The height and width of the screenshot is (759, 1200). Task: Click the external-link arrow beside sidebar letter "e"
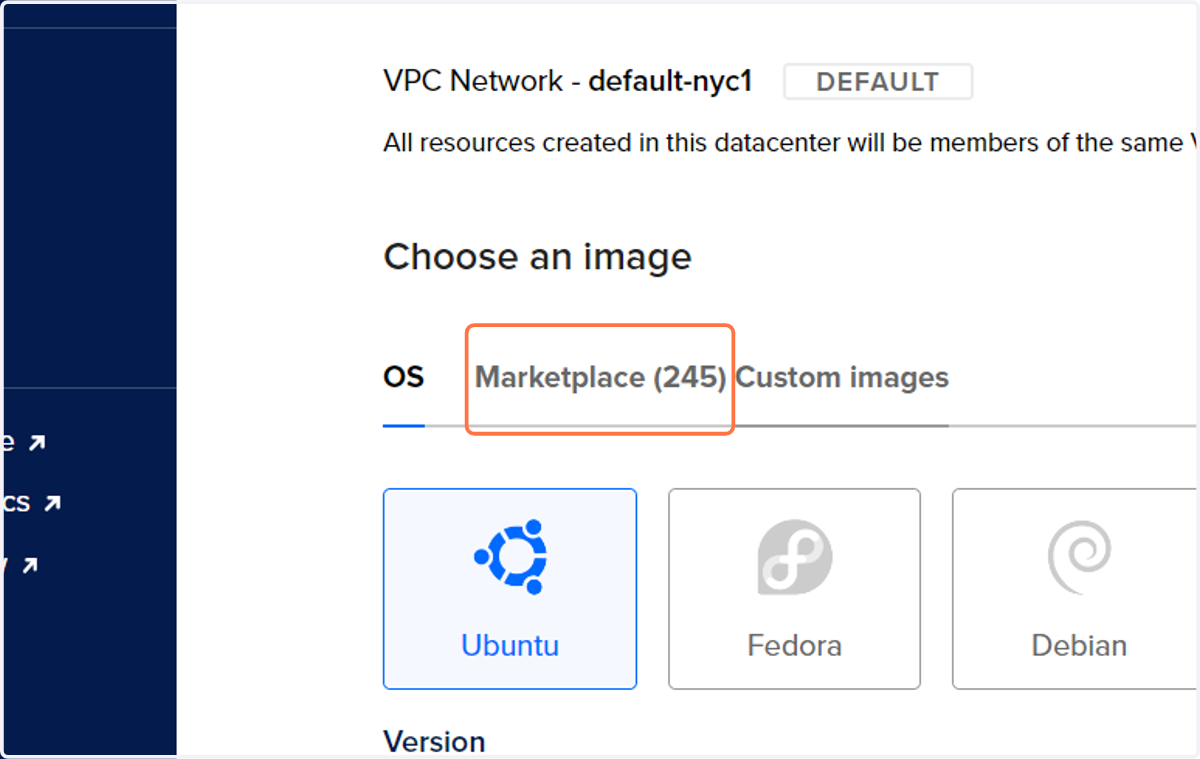(x=37, y=442)
